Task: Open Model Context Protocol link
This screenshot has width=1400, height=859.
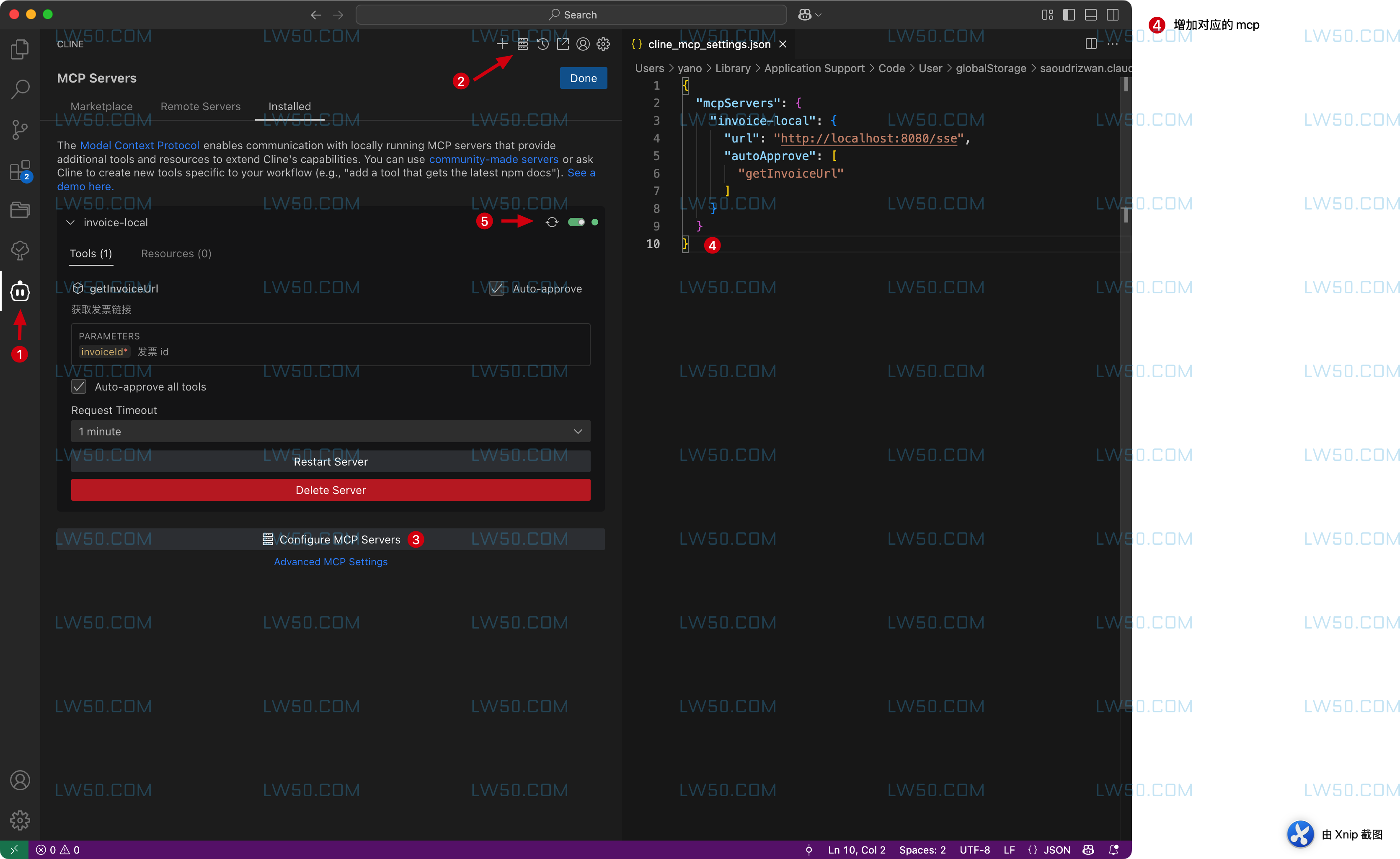Action: (x=140, y=145)
